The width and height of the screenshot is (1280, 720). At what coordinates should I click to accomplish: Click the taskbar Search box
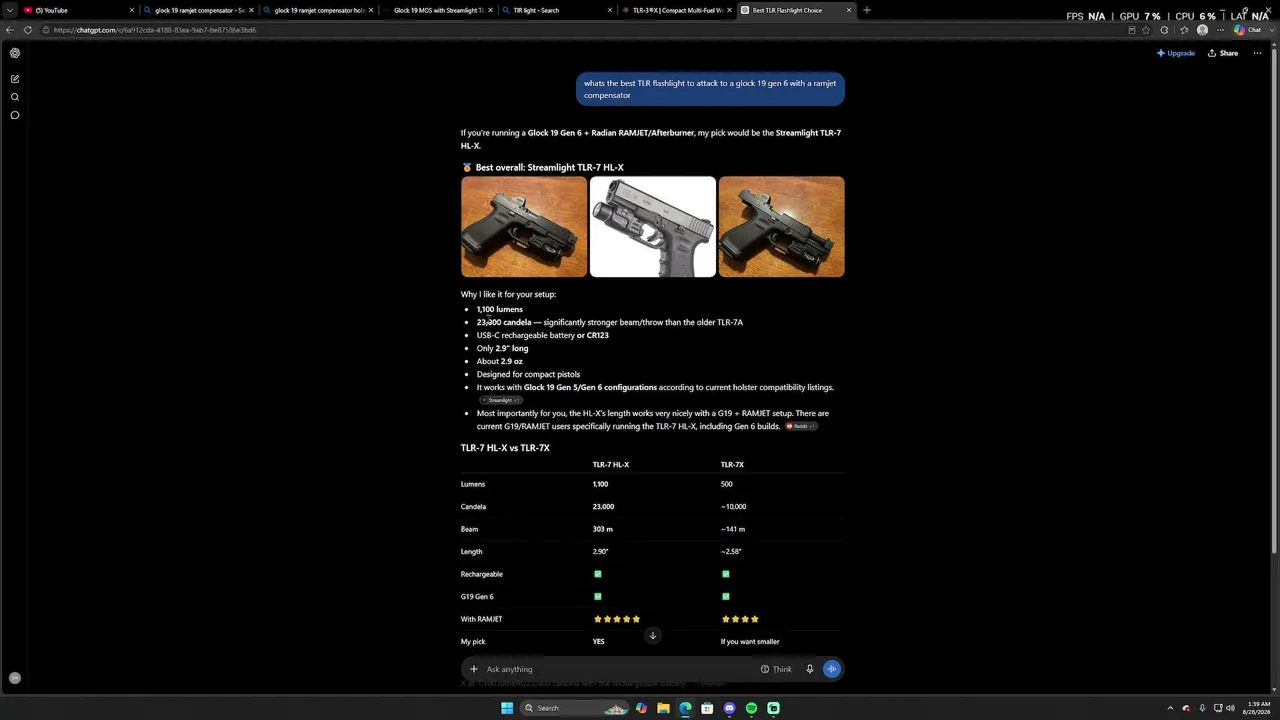[x=577, y=708]
